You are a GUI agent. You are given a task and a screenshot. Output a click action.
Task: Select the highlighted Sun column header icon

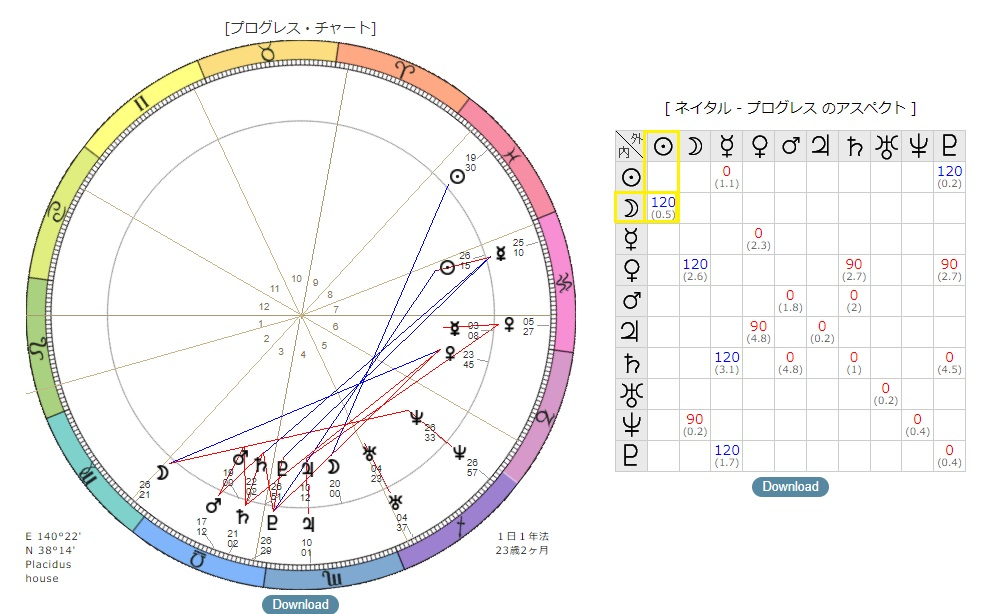point(663,146)
